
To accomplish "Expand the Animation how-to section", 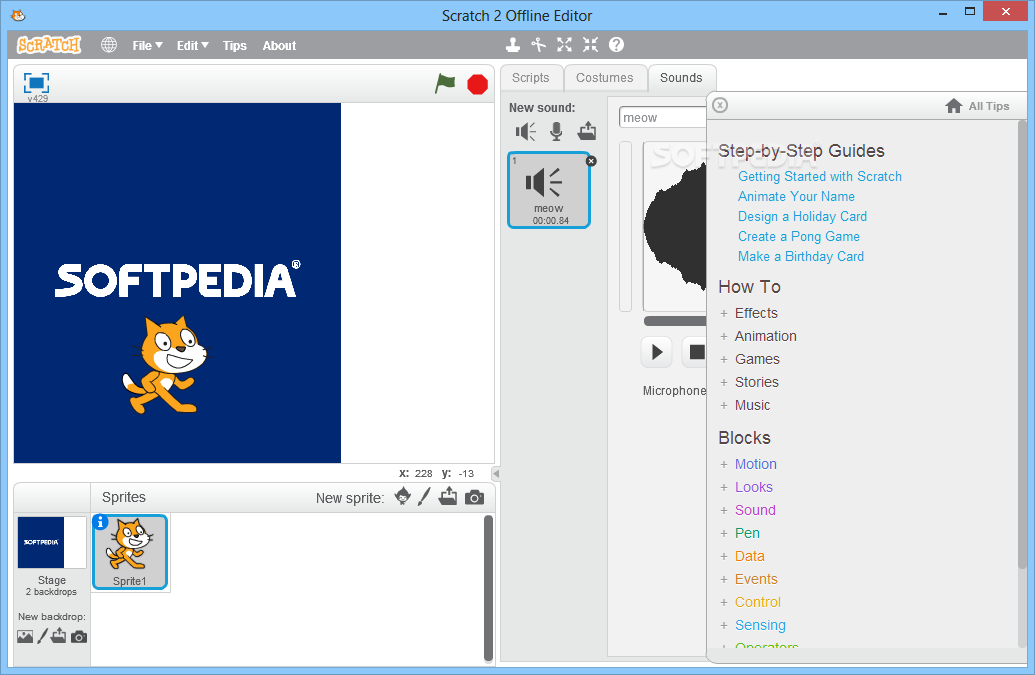I will (758, 337).
